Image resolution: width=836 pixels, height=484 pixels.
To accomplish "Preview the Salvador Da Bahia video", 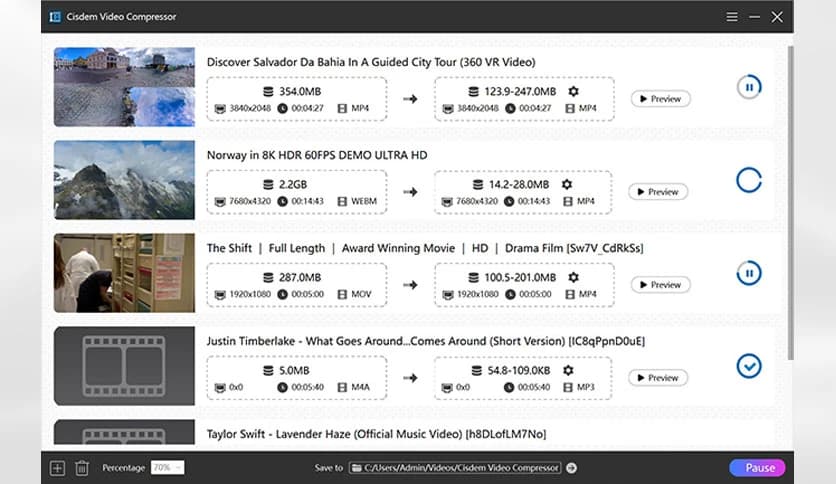I will pyautogui.click(x=661, y=99).
